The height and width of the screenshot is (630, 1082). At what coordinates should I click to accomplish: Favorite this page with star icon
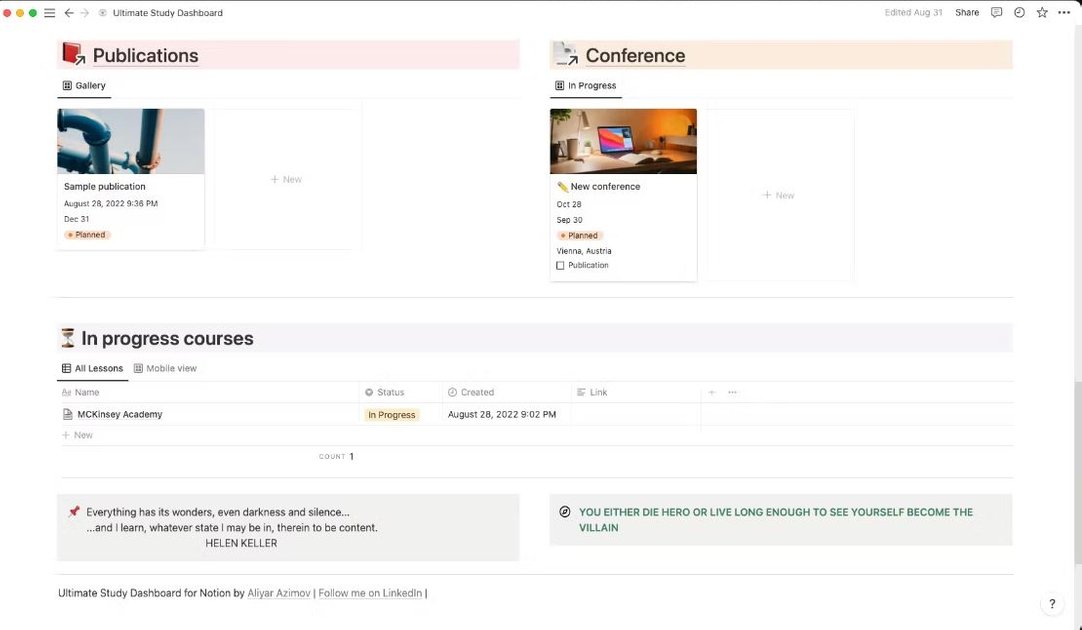click(x=1042, y=13)
